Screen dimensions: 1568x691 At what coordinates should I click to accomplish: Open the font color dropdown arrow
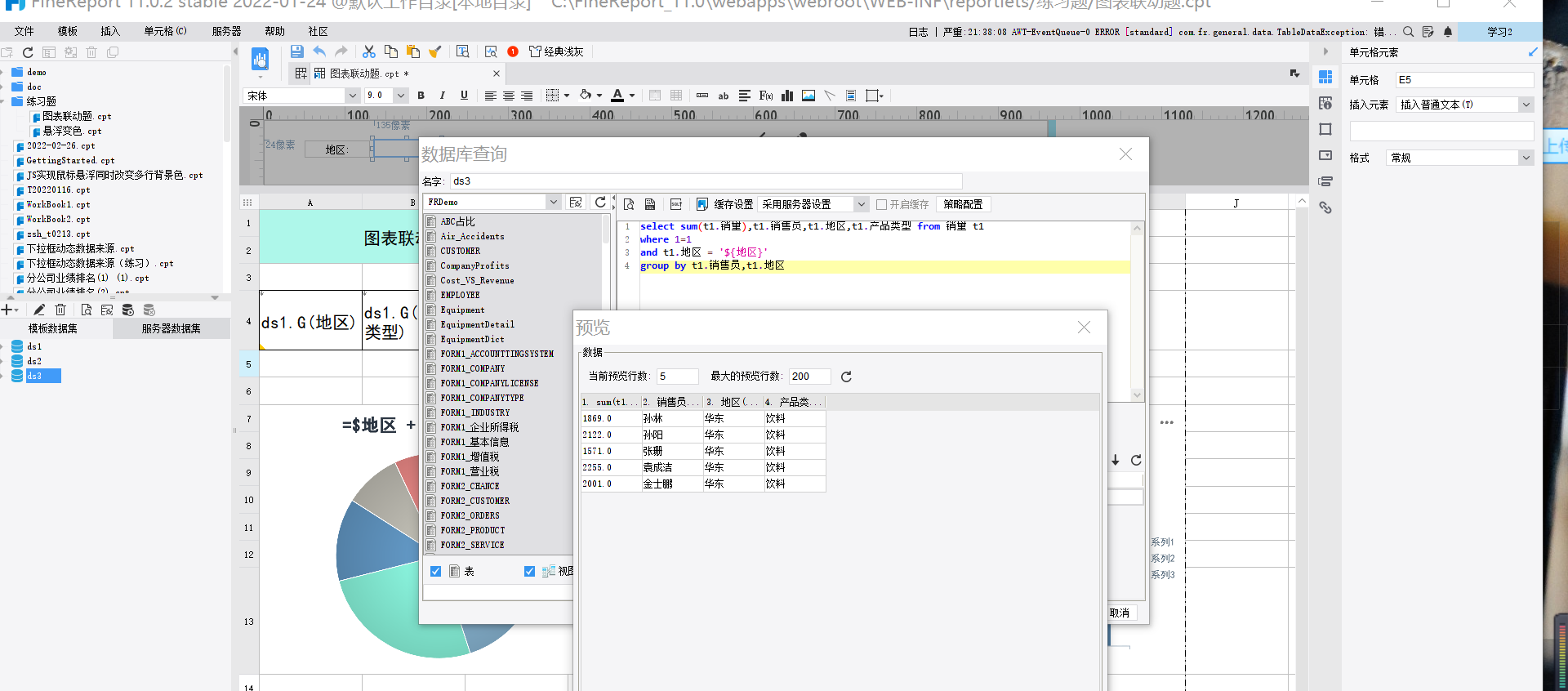632,96
